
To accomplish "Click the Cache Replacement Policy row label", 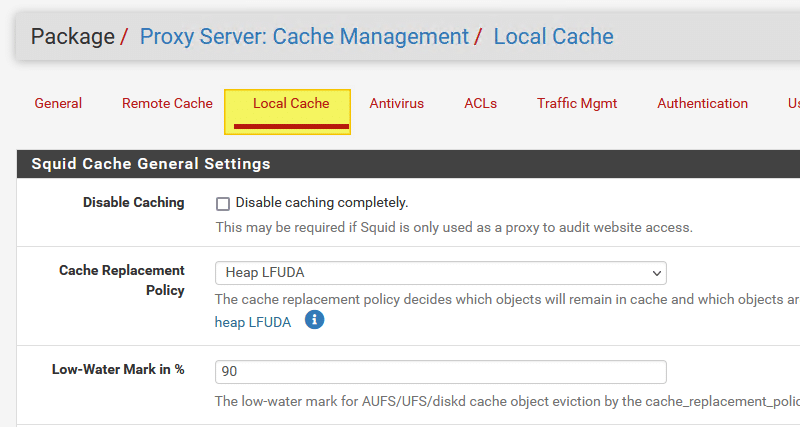I will point(122,280).
